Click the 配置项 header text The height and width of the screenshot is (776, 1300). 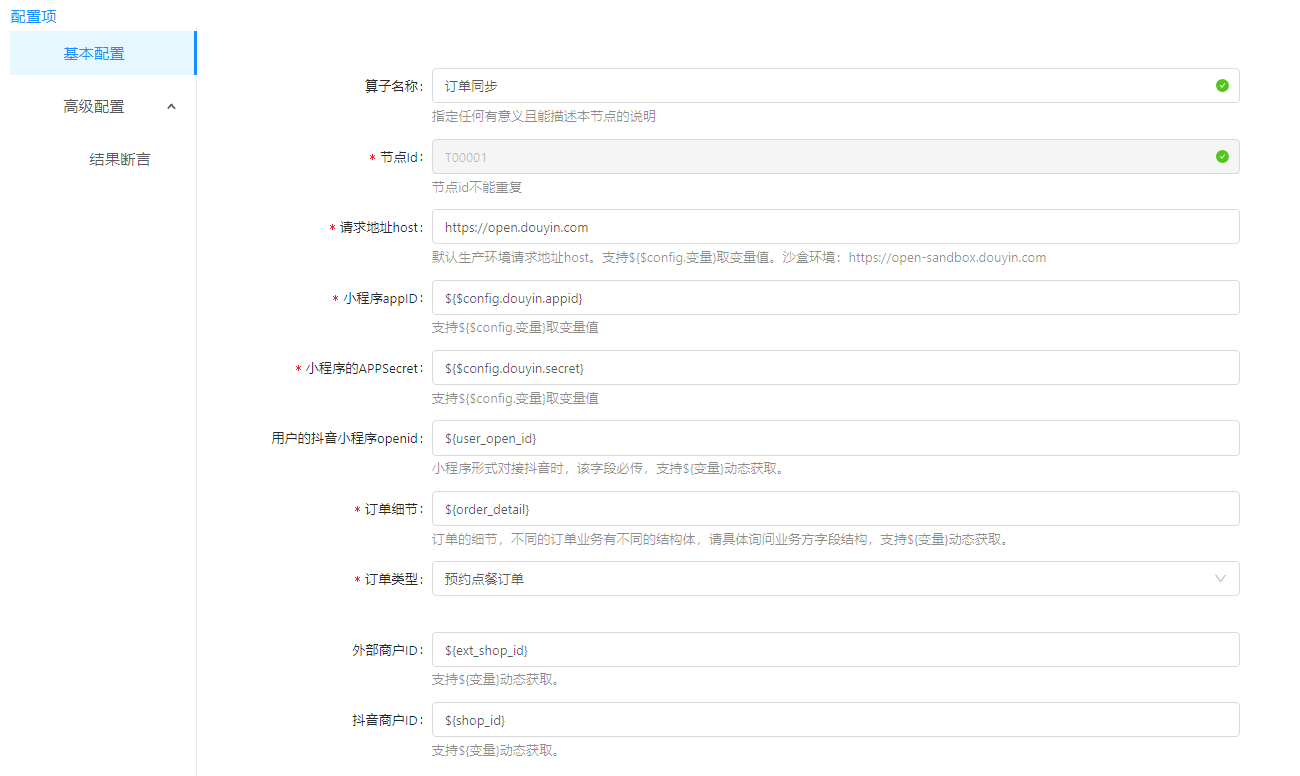[x=33, y=17]
